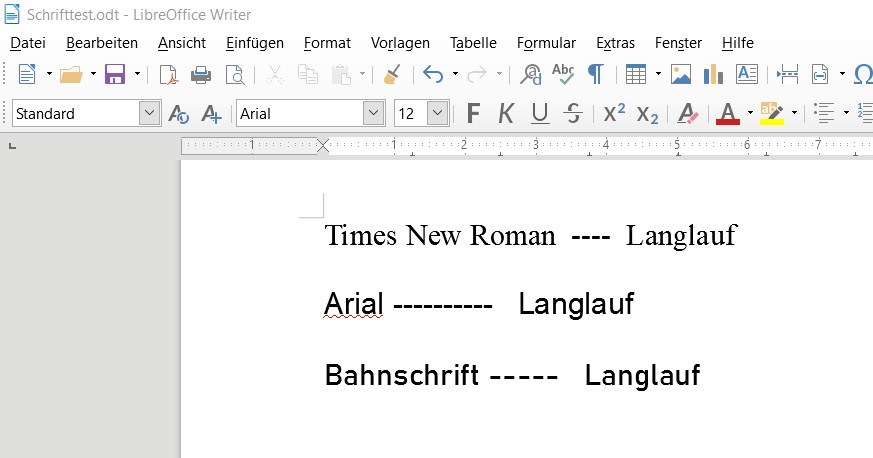Export directly as PDF icon
The width and height of the screenshot is (873, 458).
[x=168, y=74]
